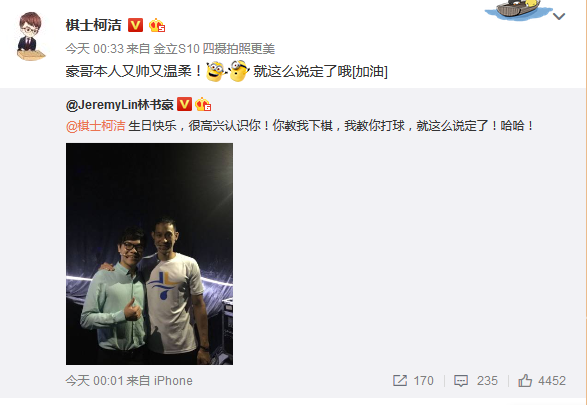Image resolution: width=587 pixels, height=405 pixels.
Task: Click the first minion emoji in the post
Action: pyautogui.click(x=215, y=71)
